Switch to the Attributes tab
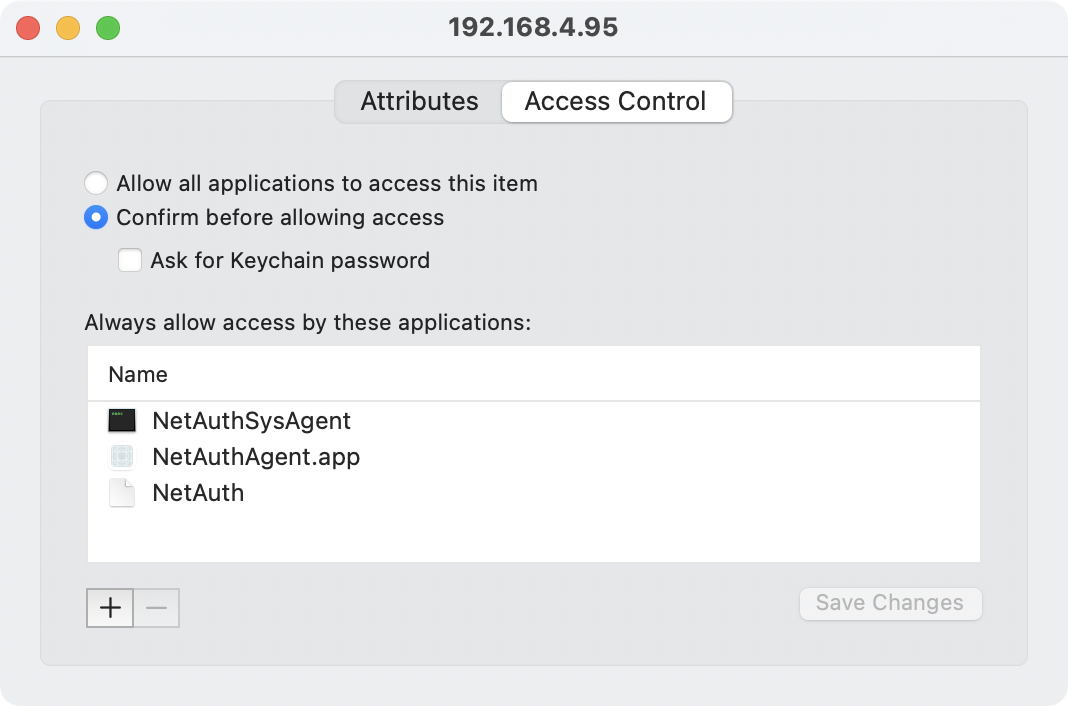1068x706 pixels. point(419,102)
